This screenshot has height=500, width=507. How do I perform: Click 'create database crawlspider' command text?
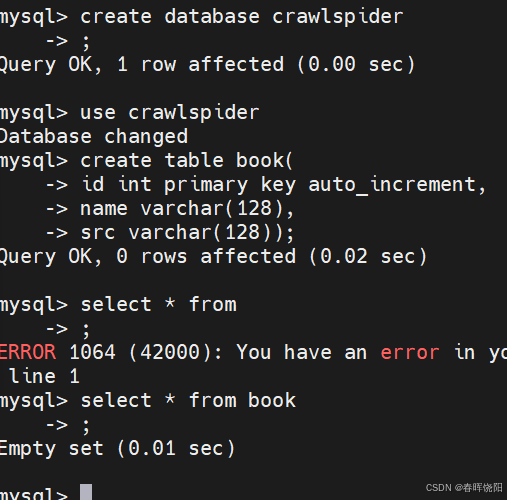pos(242,17)
